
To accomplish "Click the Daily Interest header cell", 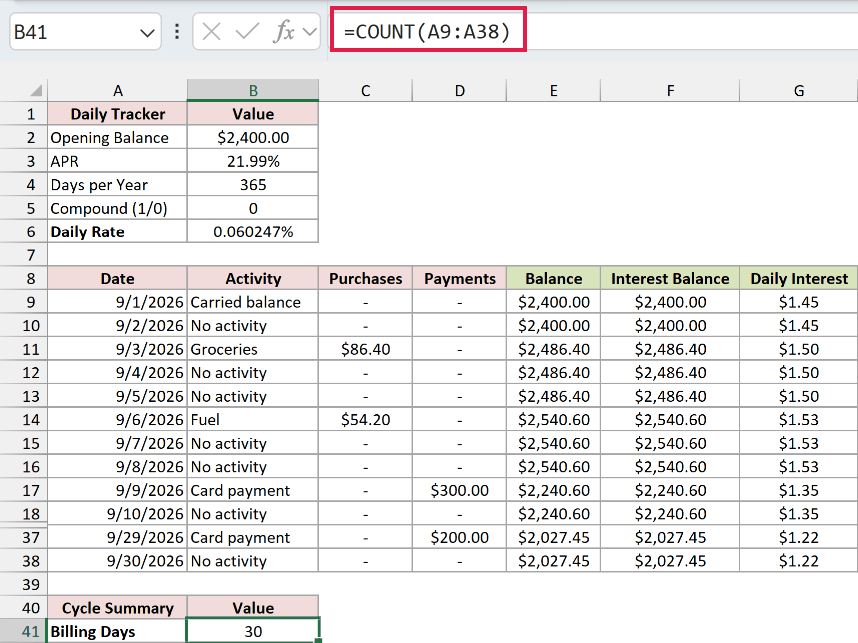I will [799, 279].
